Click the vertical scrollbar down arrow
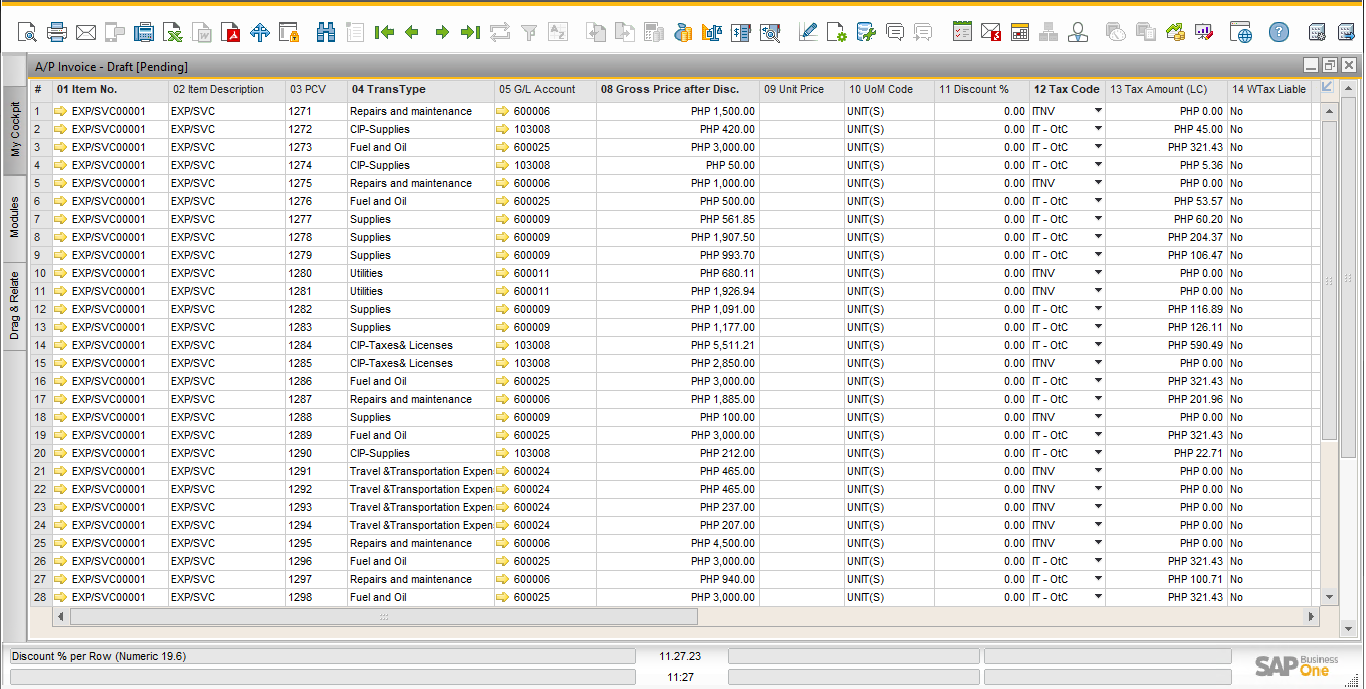This screenshot has height=689, width=1366. click(1329, 597)
